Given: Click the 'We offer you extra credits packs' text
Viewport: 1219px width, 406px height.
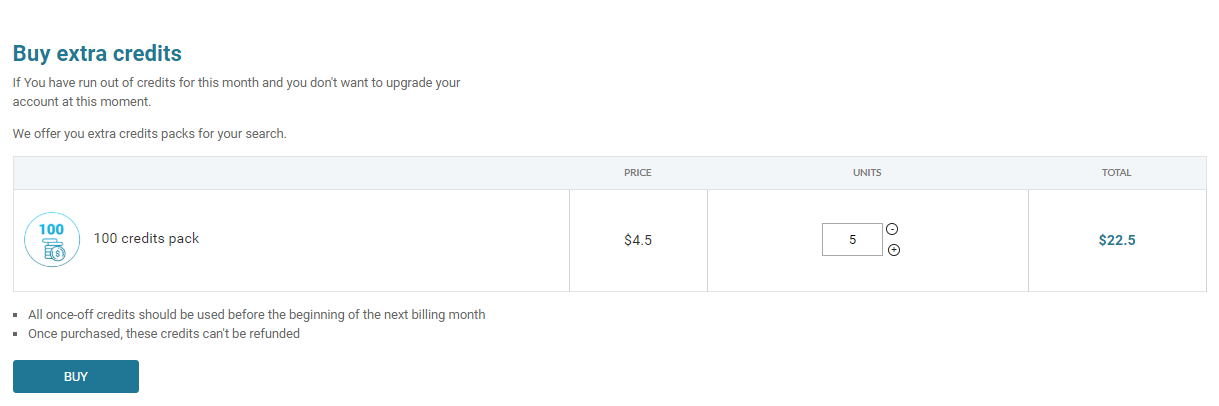Looking at the screenshot, I should click(x=150, y=133).
